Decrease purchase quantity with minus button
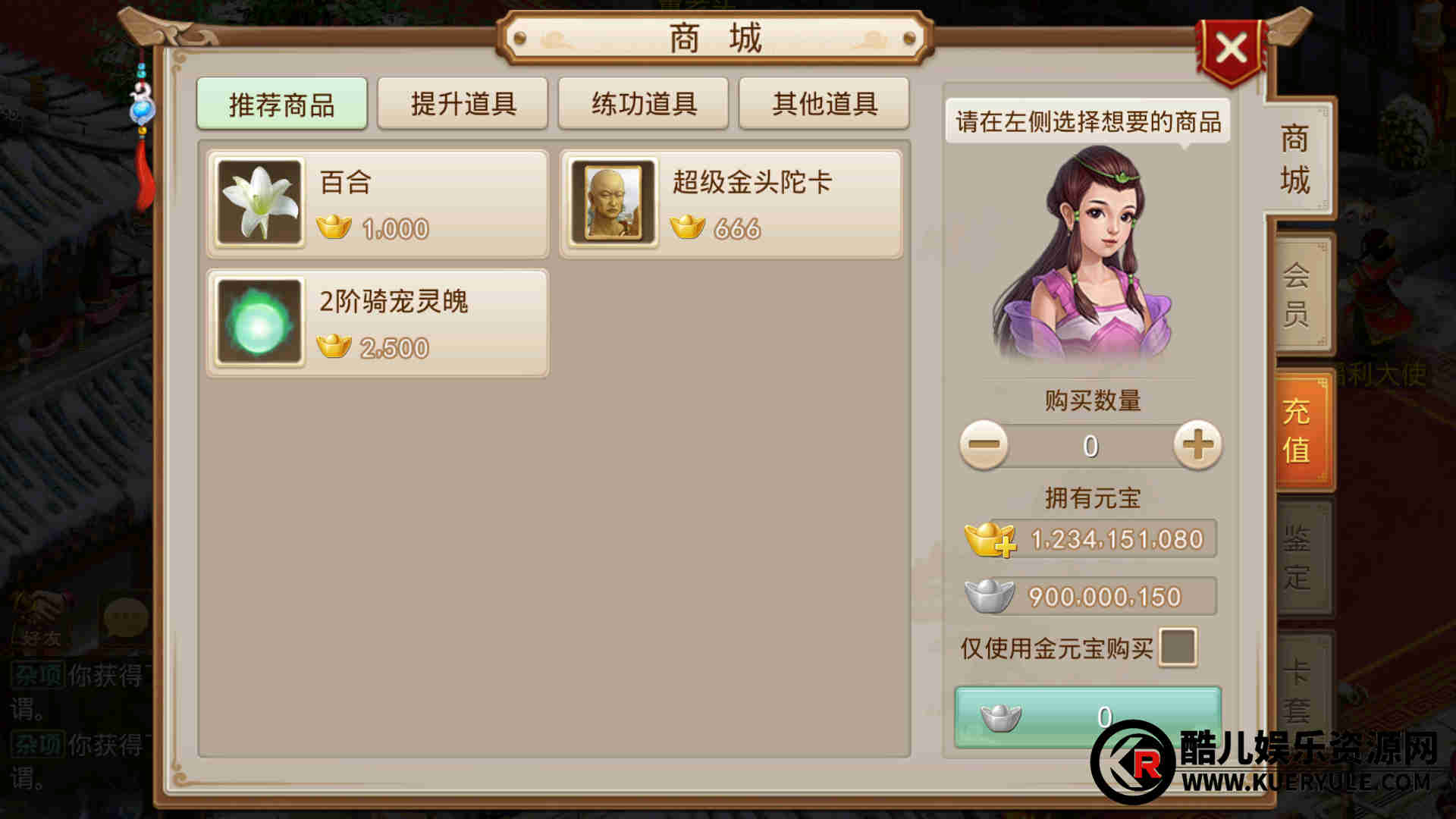Viewport: 1456px width, 819px height. [x=984, y=445]
